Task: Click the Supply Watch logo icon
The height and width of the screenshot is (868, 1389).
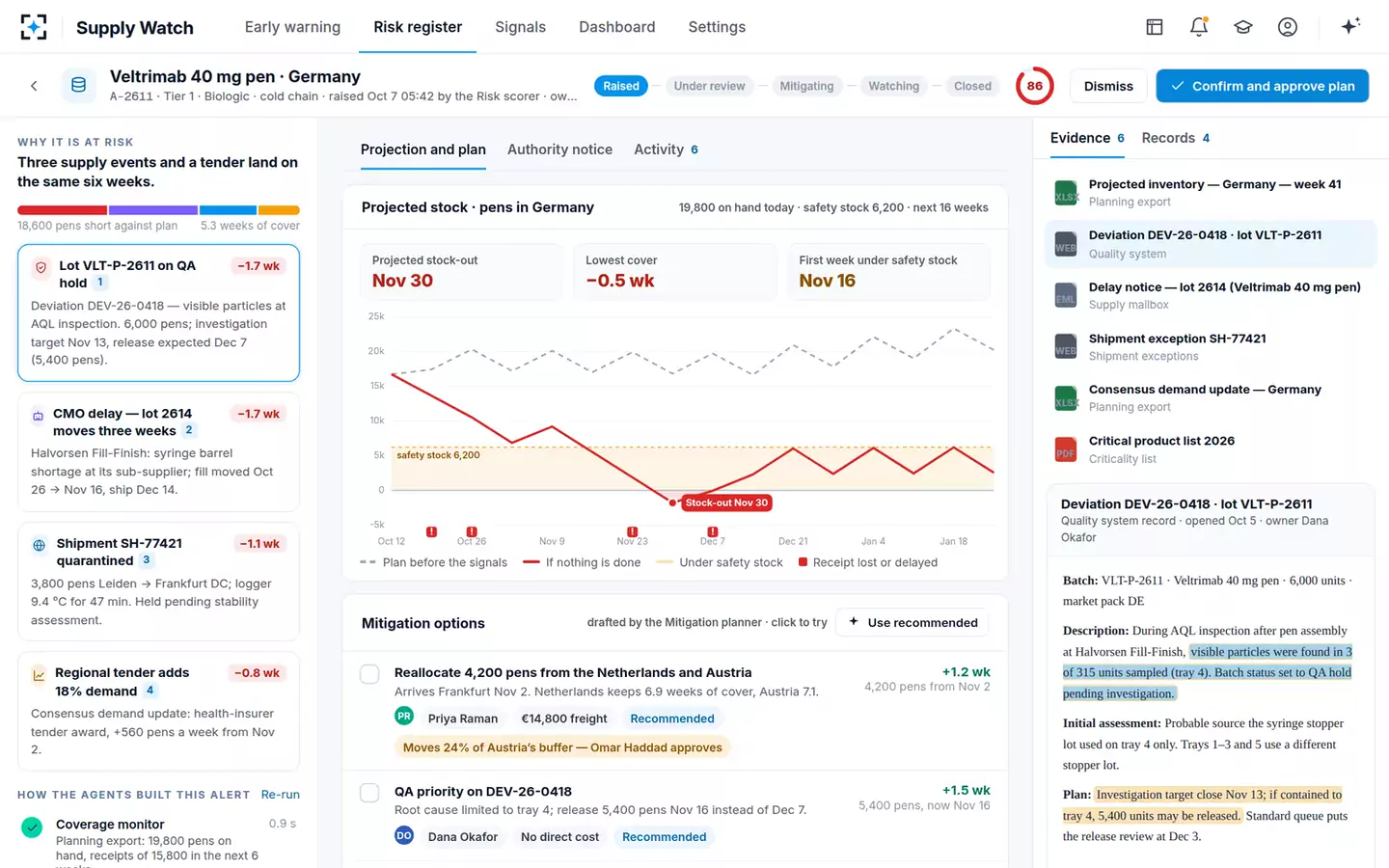Action: coord(34,27)
